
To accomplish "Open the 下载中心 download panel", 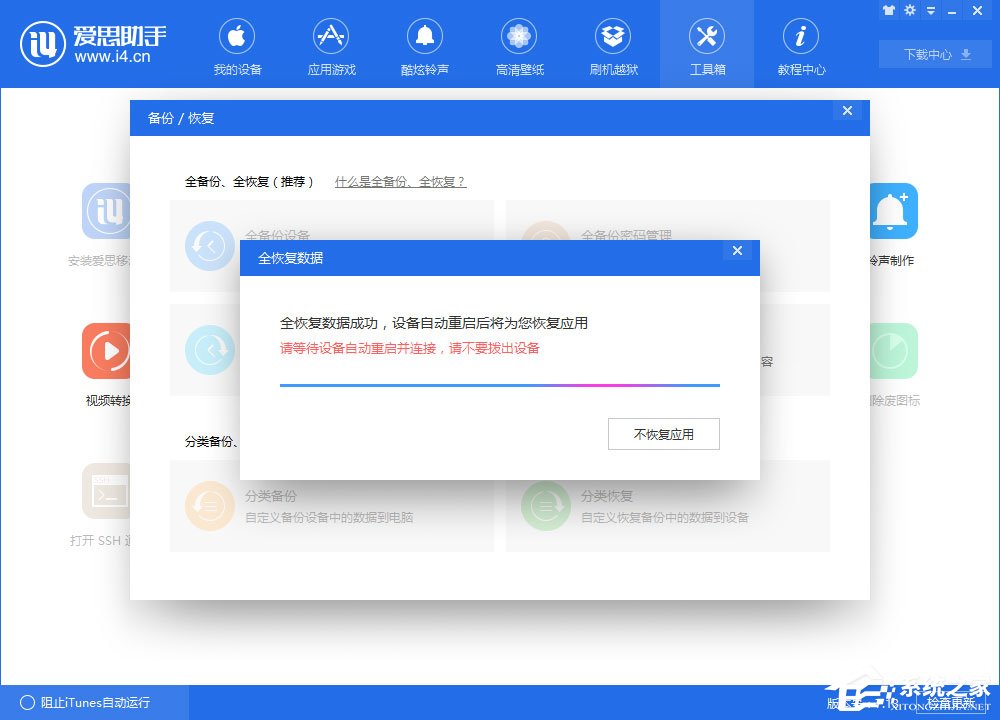I will pyautogui.click(x=933, y=55).
